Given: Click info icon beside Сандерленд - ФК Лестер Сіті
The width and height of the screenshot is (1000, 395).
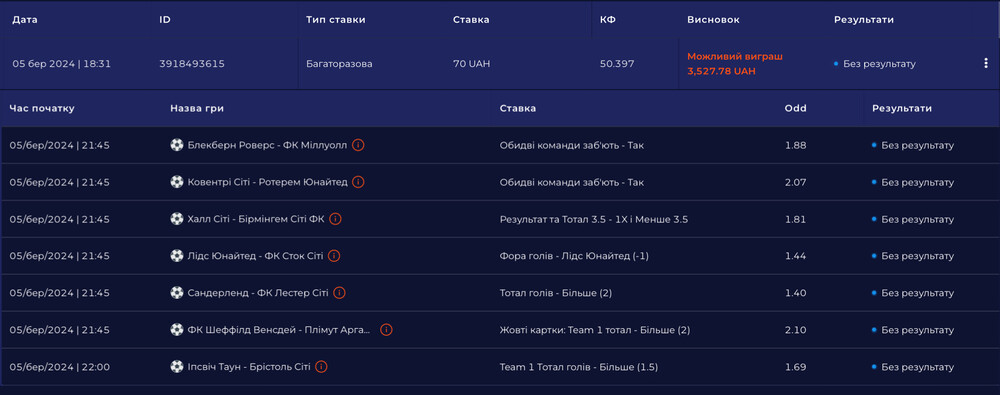Looking at the screenshot, I should [x=339, y=293].
